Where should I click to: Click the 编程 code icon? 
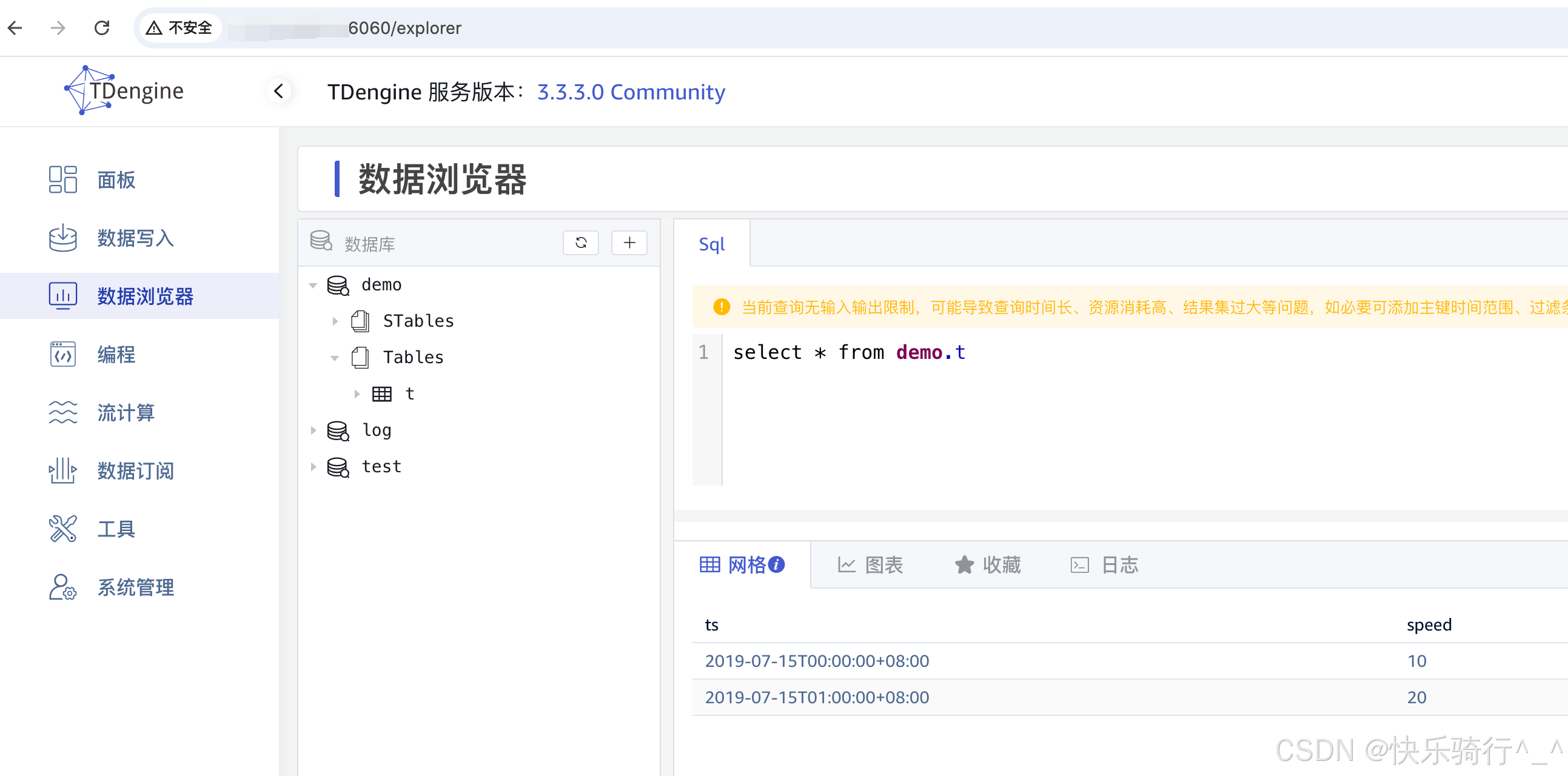point(62,354)
